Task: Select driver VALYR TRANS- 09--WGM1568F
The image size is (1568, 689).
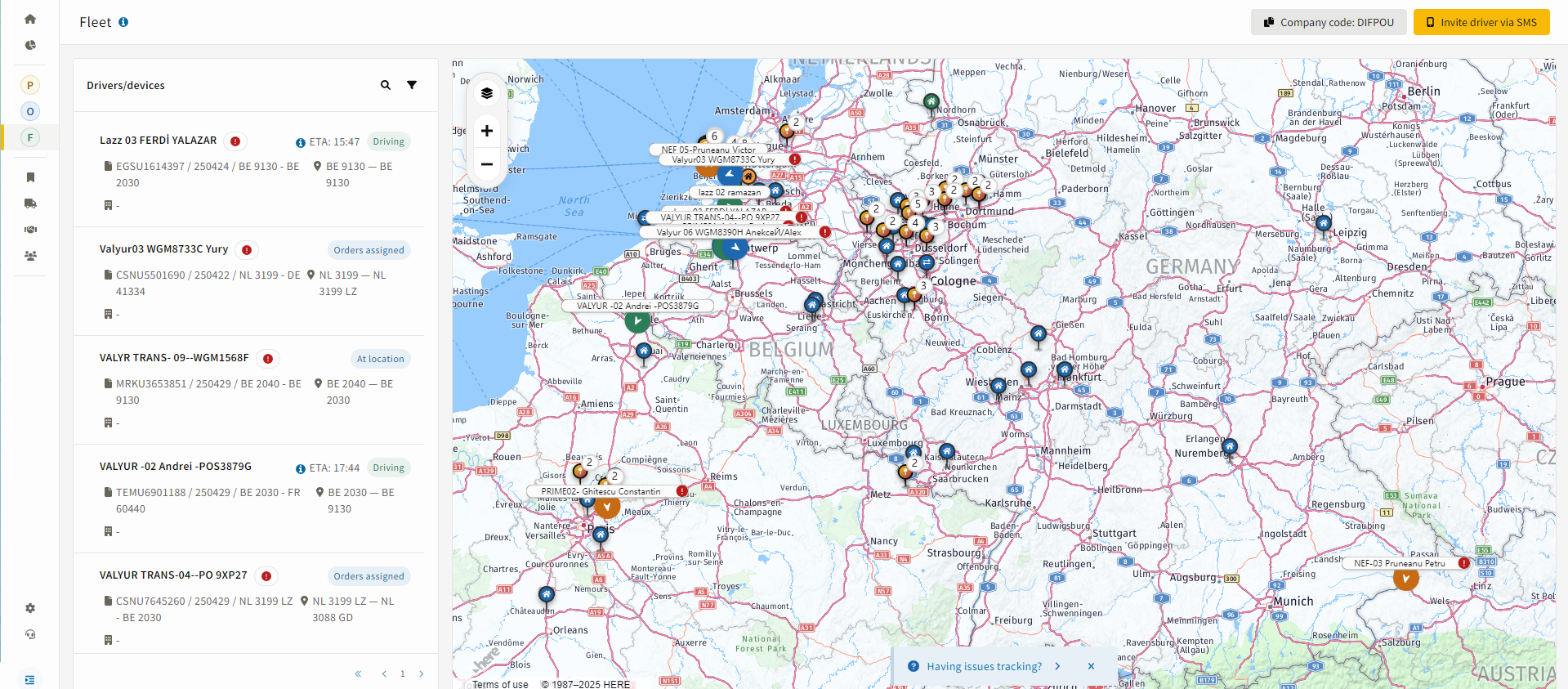Action: [x=174, y=358]
